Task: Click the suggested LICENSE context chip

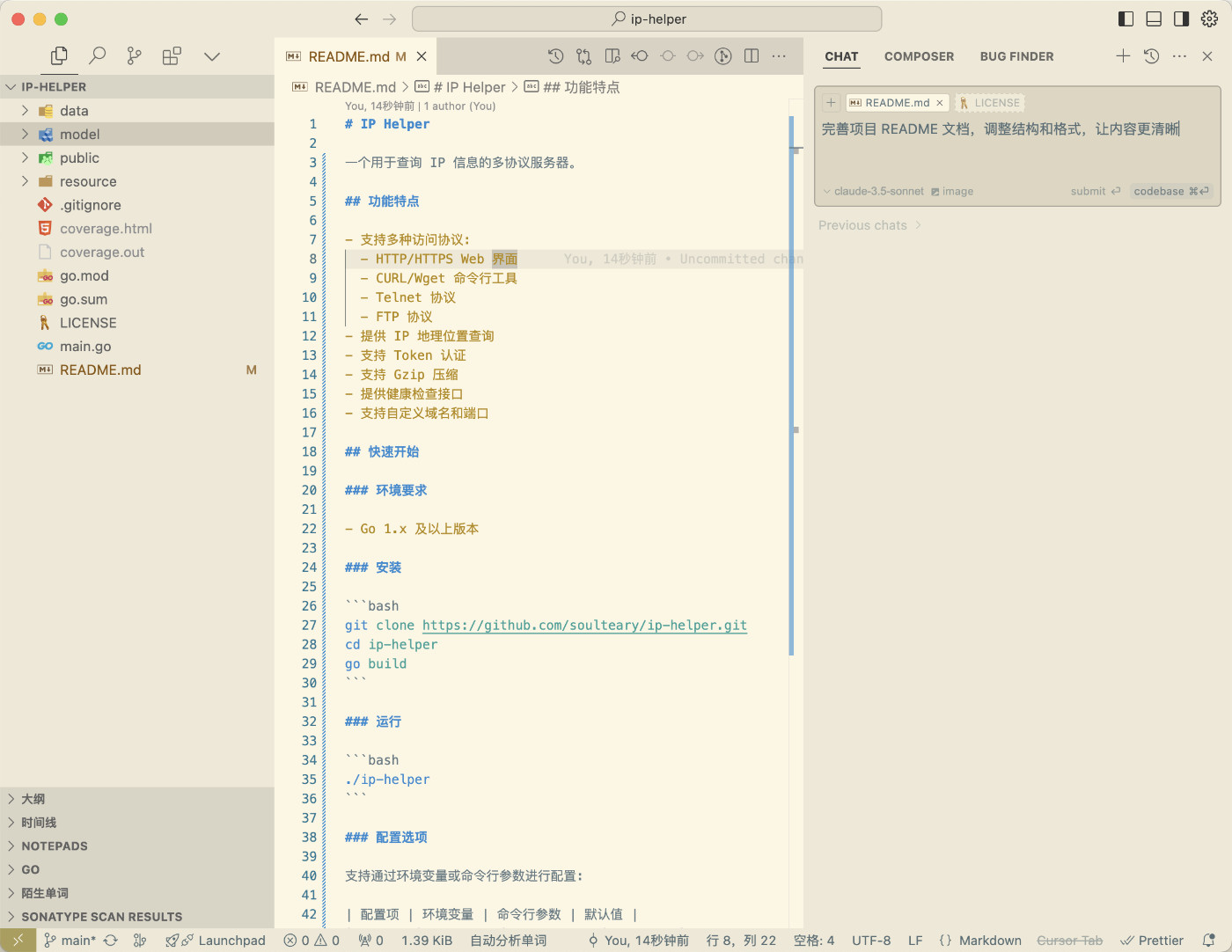Action: point(990,103)
